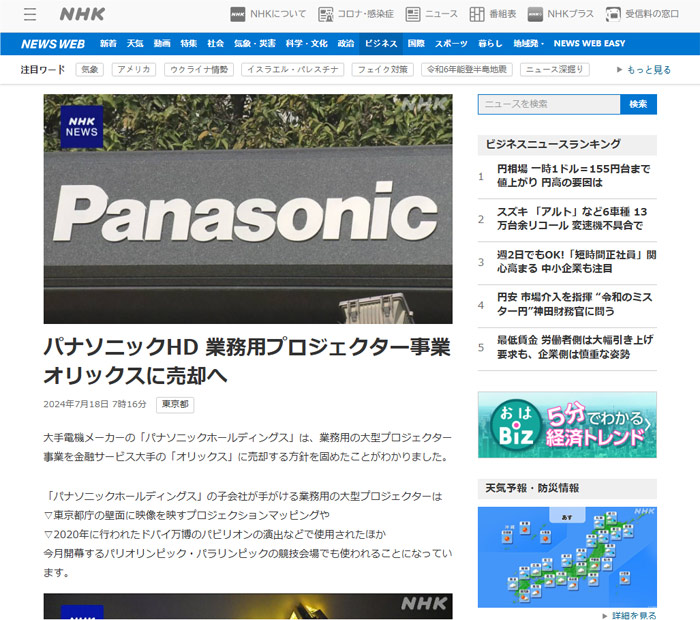Screen dimensions: 700x620
Task: Click the NHK logo in header
Action: point(82,14)
